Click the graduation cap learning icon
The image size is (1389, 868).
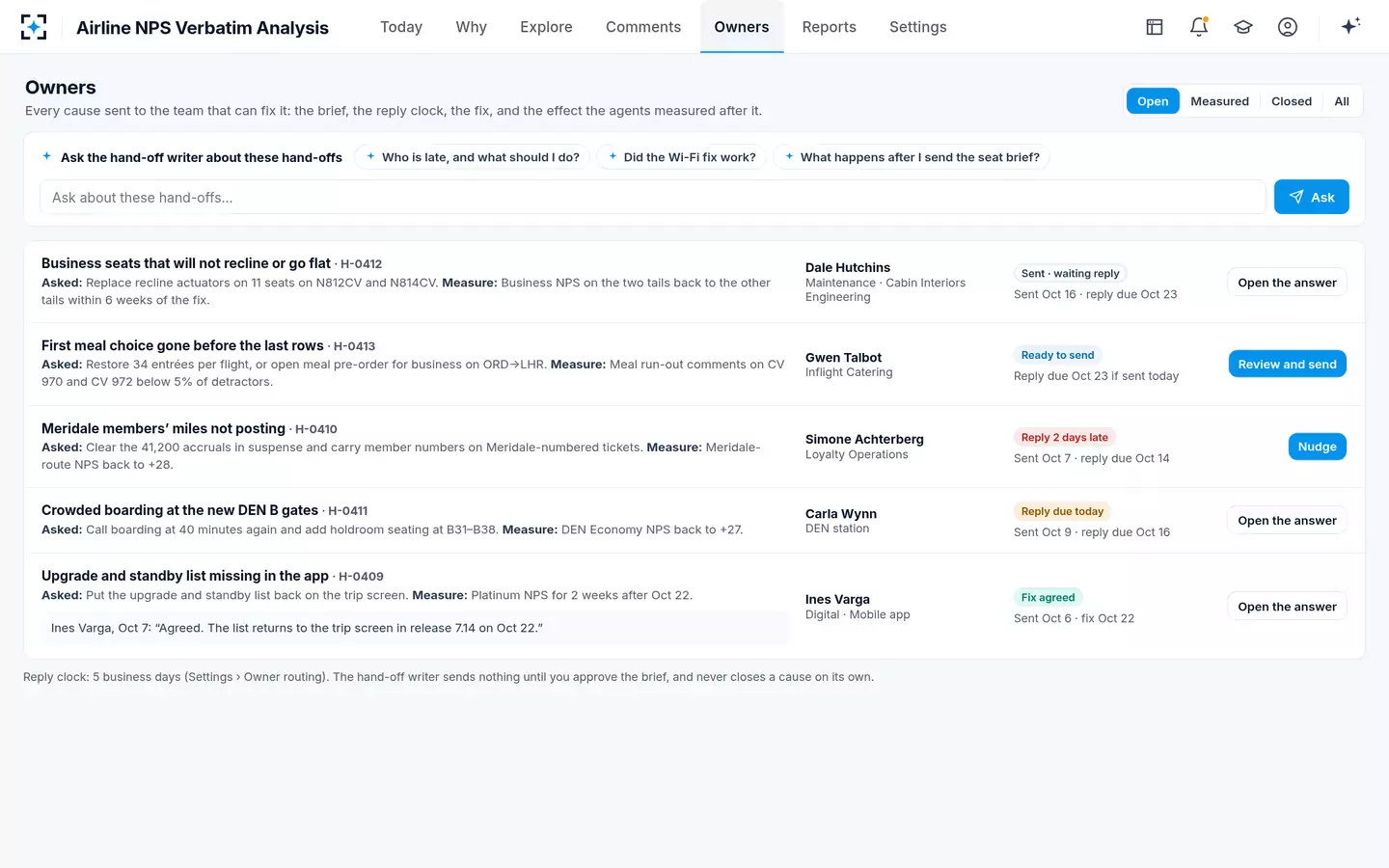(x=1243, y=27)
